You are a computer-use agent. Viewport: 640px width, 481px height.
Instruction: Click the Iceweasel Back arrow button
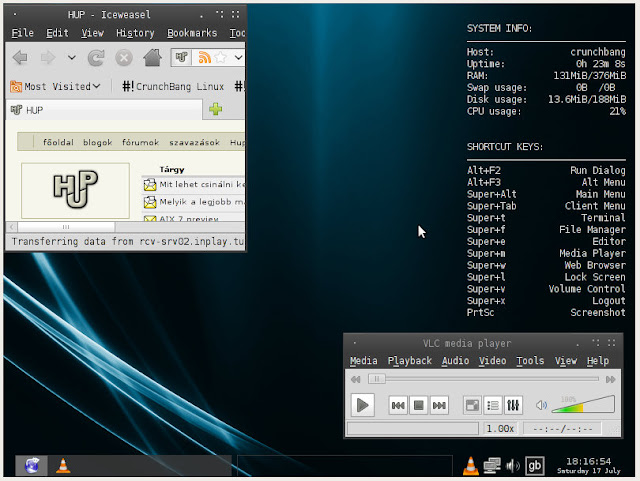pyautogui.click(x=20, y=58)
